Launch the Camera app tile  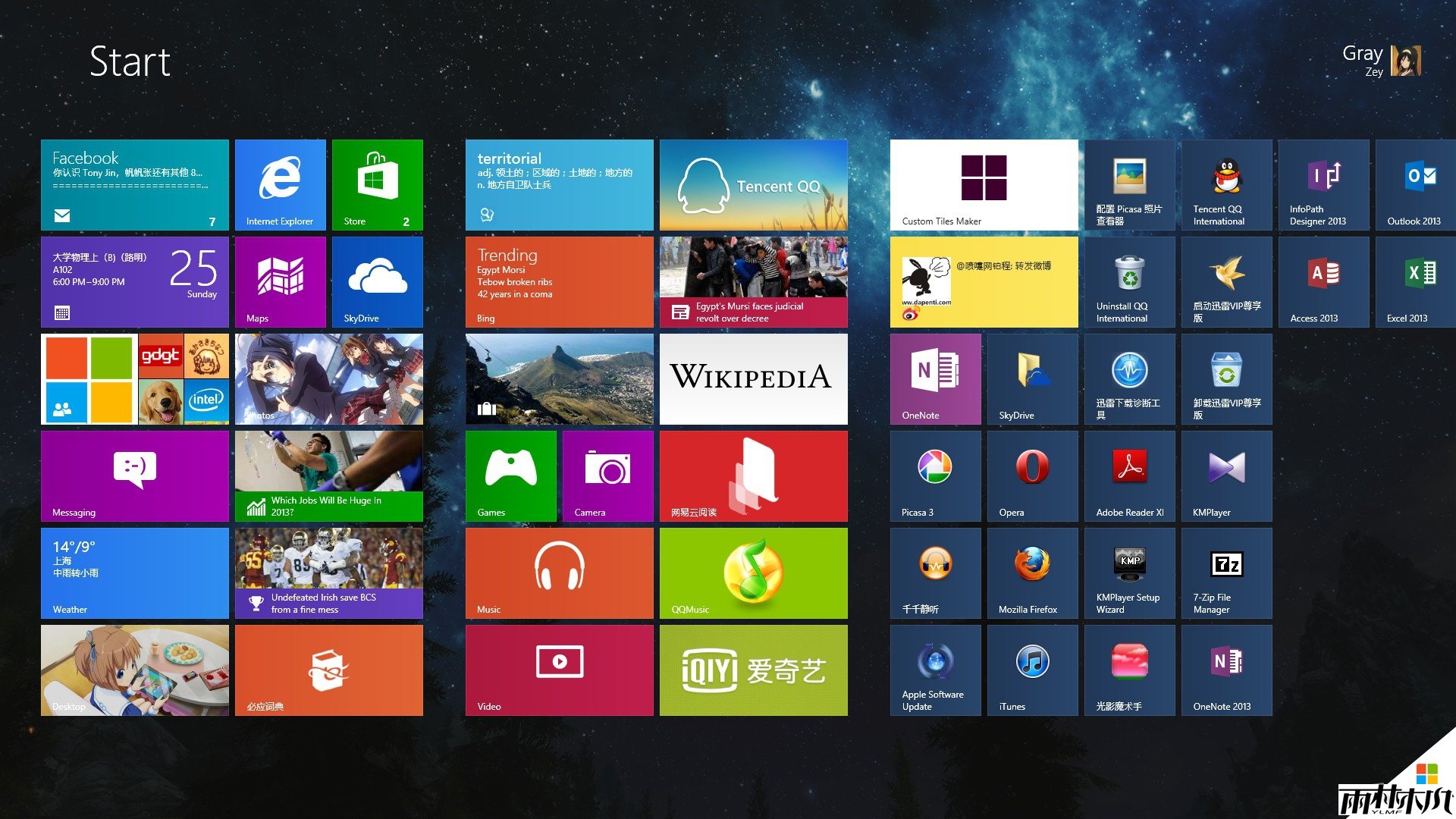[607, 475]
